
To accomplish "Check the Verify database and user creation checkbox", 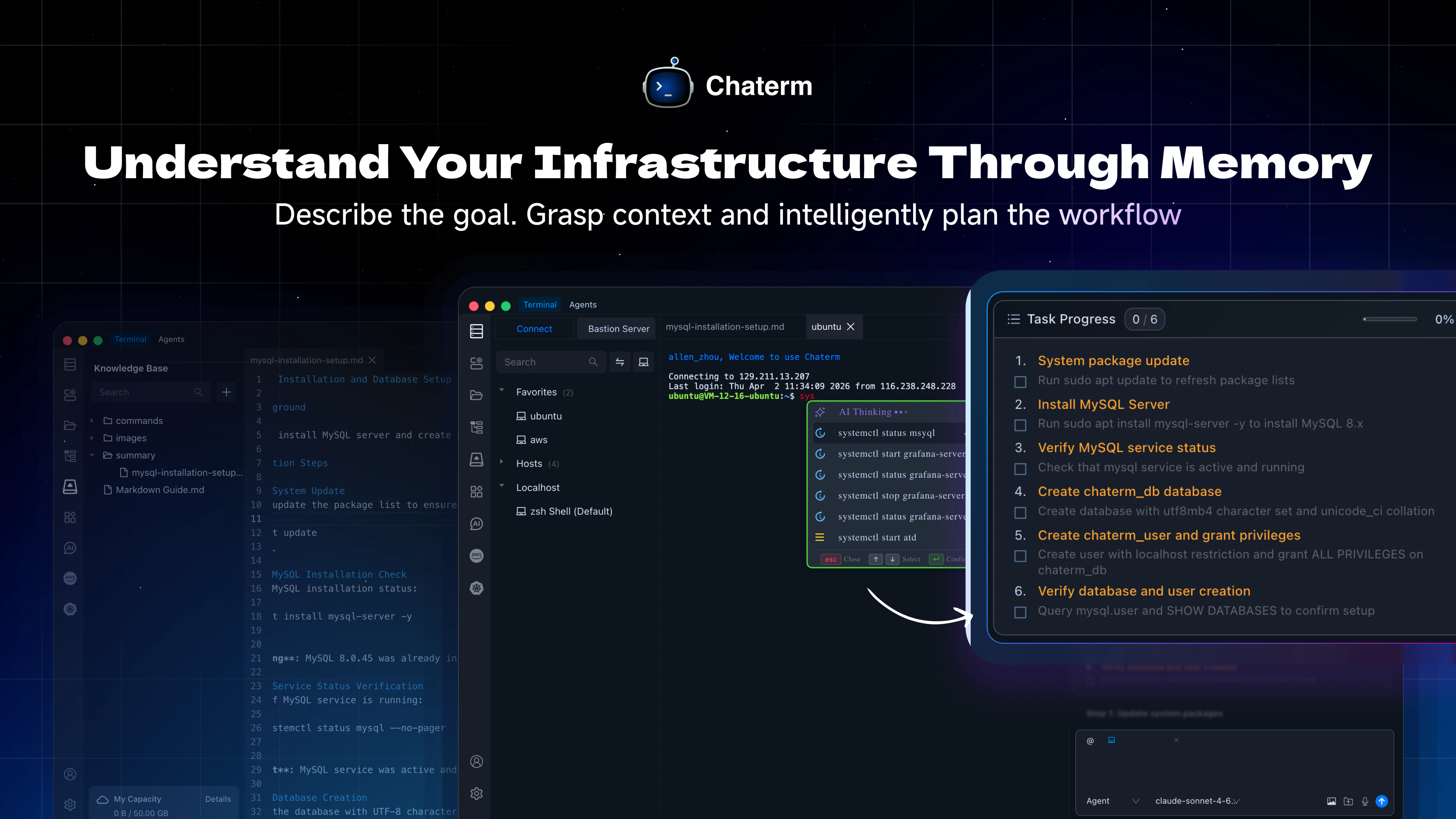I will 1020,612.
